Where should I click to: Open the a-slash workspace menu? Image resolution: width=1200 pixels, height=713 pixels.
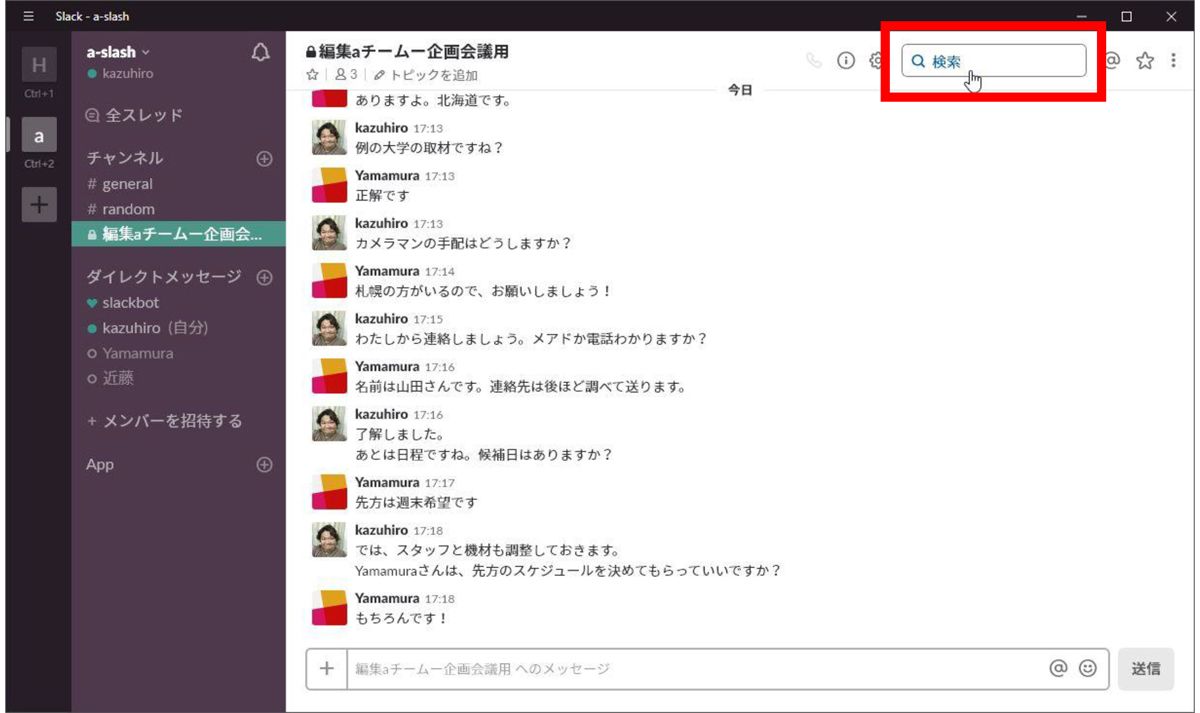(118, 52)
